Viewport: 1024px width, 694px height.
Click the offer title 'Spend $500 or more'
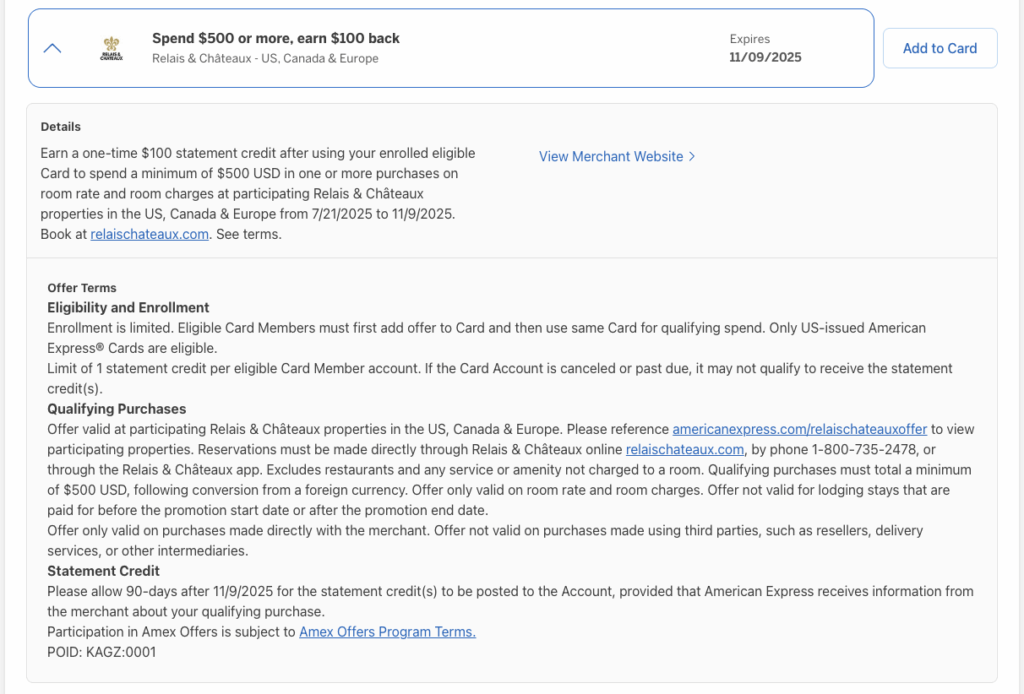click(x=275, y=38)
